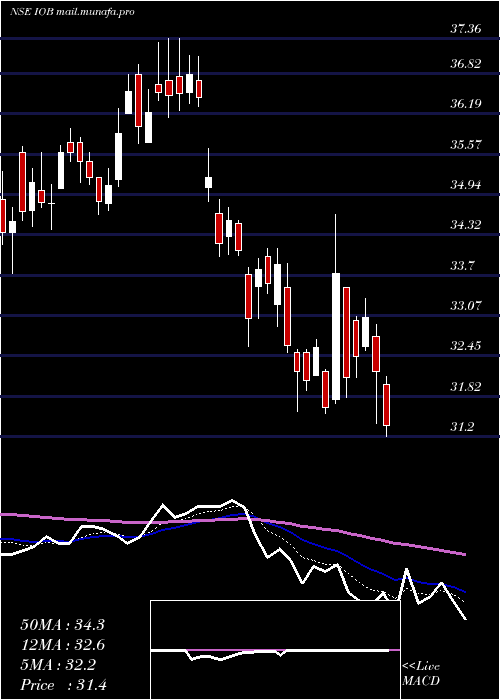Select the 31.2 price axis label
The height and width of the screenshot is (700, 500).
point(462,426)
